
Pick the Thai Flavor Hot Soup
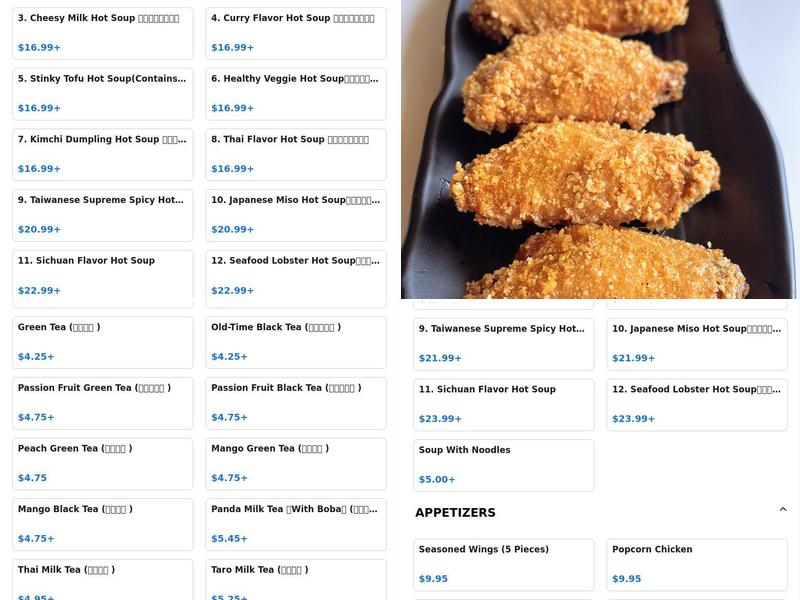(x=296, y=154)
